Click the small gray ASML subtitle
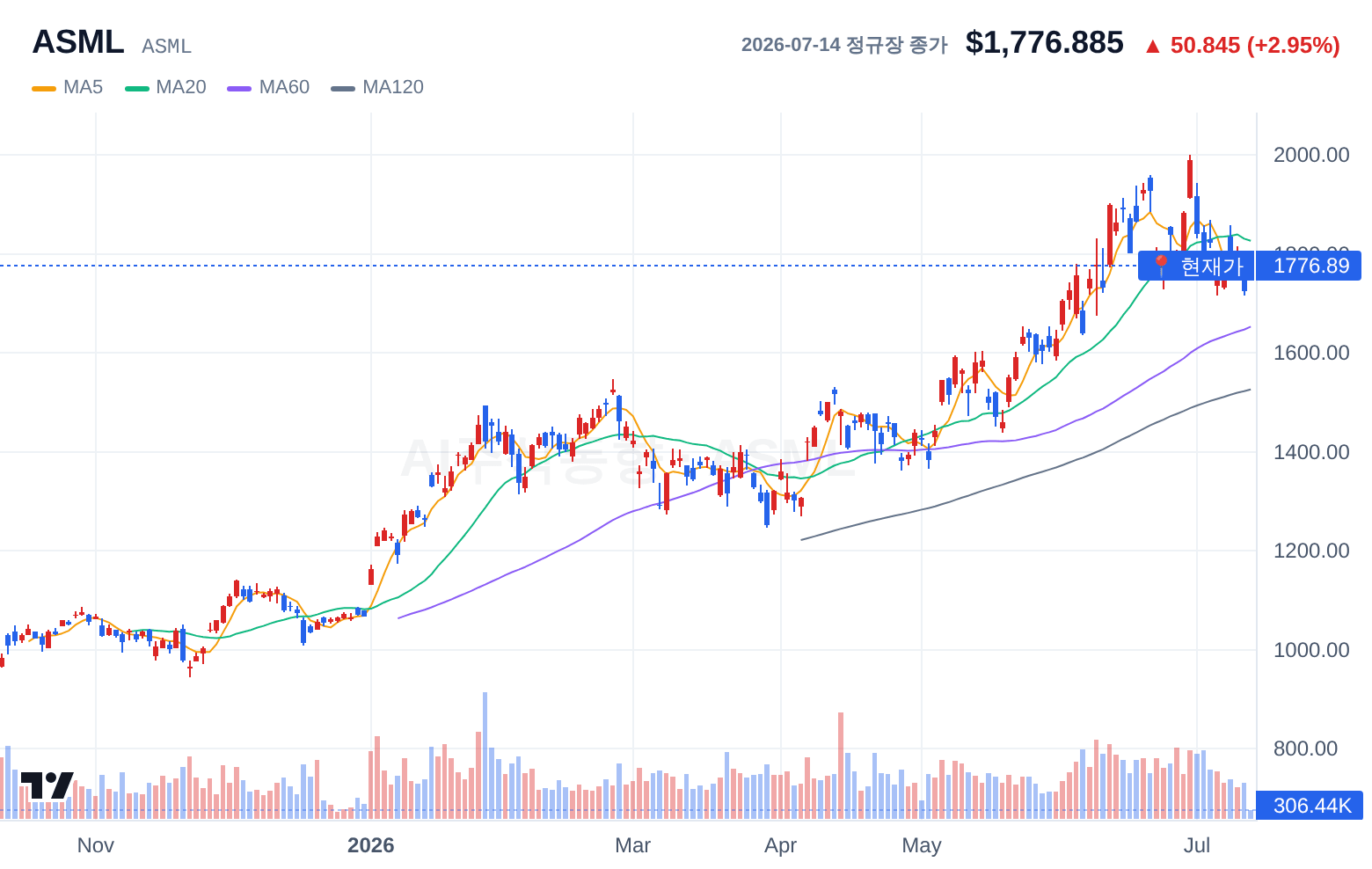This screenshot has width=1372, height=869. (166, 46)
